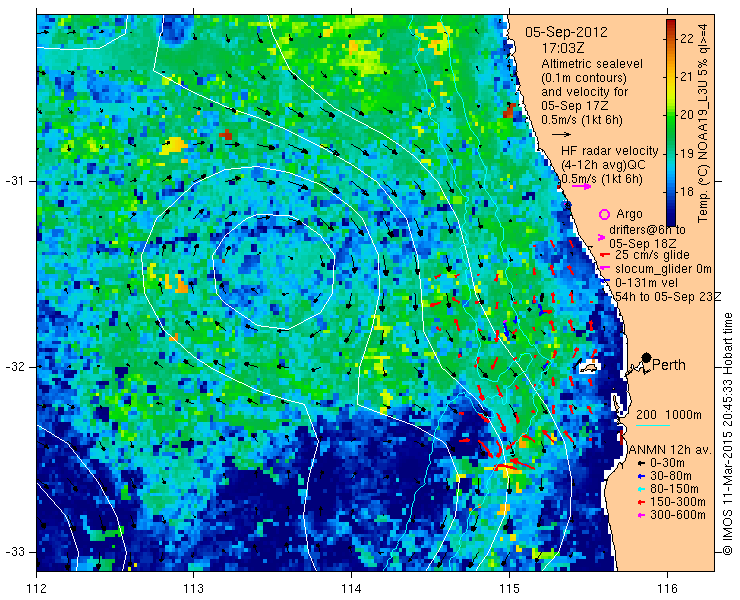This screenshot has width=740, height=600.
Task: Click the latitude axis label -32
Action: click(14, 367)
